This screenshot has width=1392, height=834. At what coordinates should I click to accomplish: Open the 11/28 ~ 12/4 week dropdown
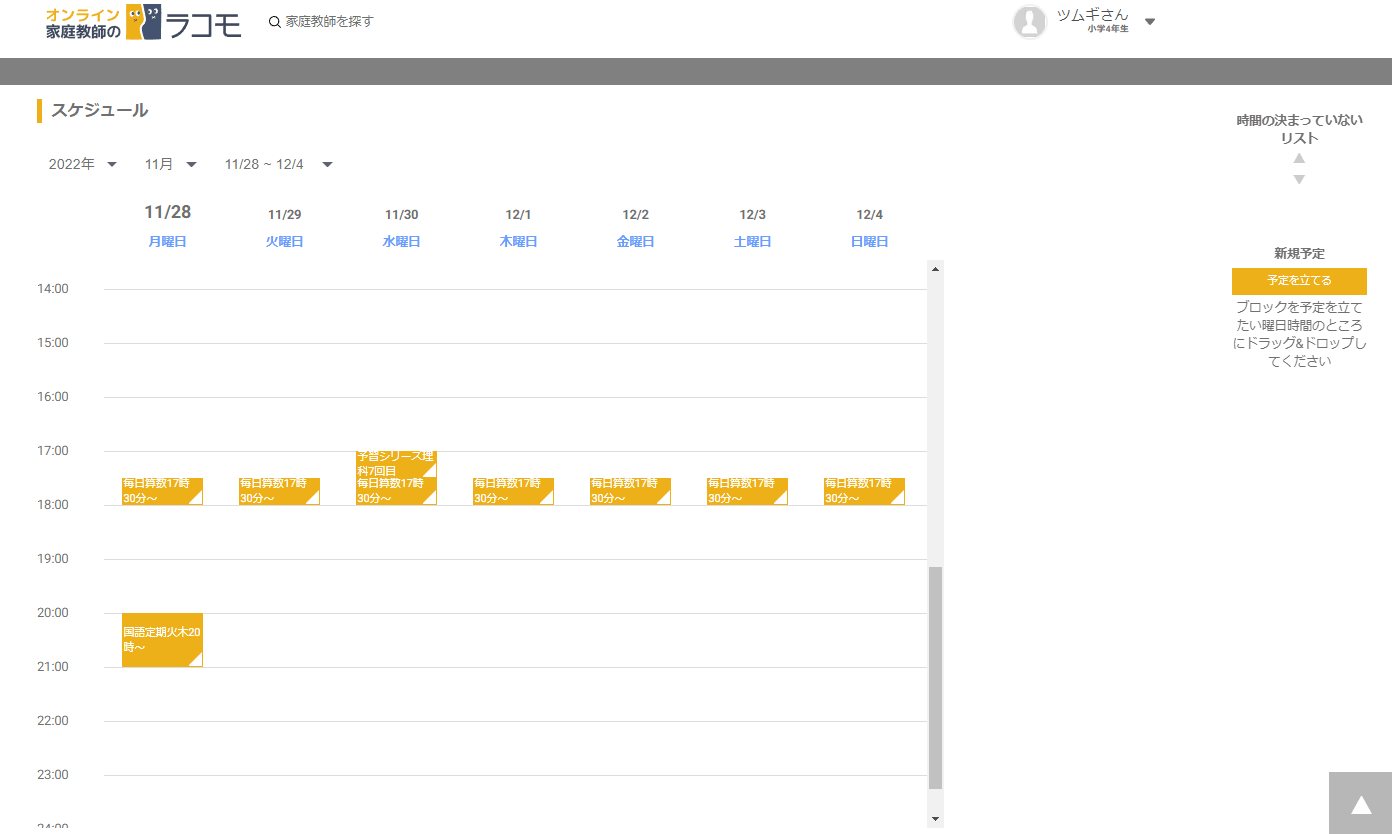(279, 164)
